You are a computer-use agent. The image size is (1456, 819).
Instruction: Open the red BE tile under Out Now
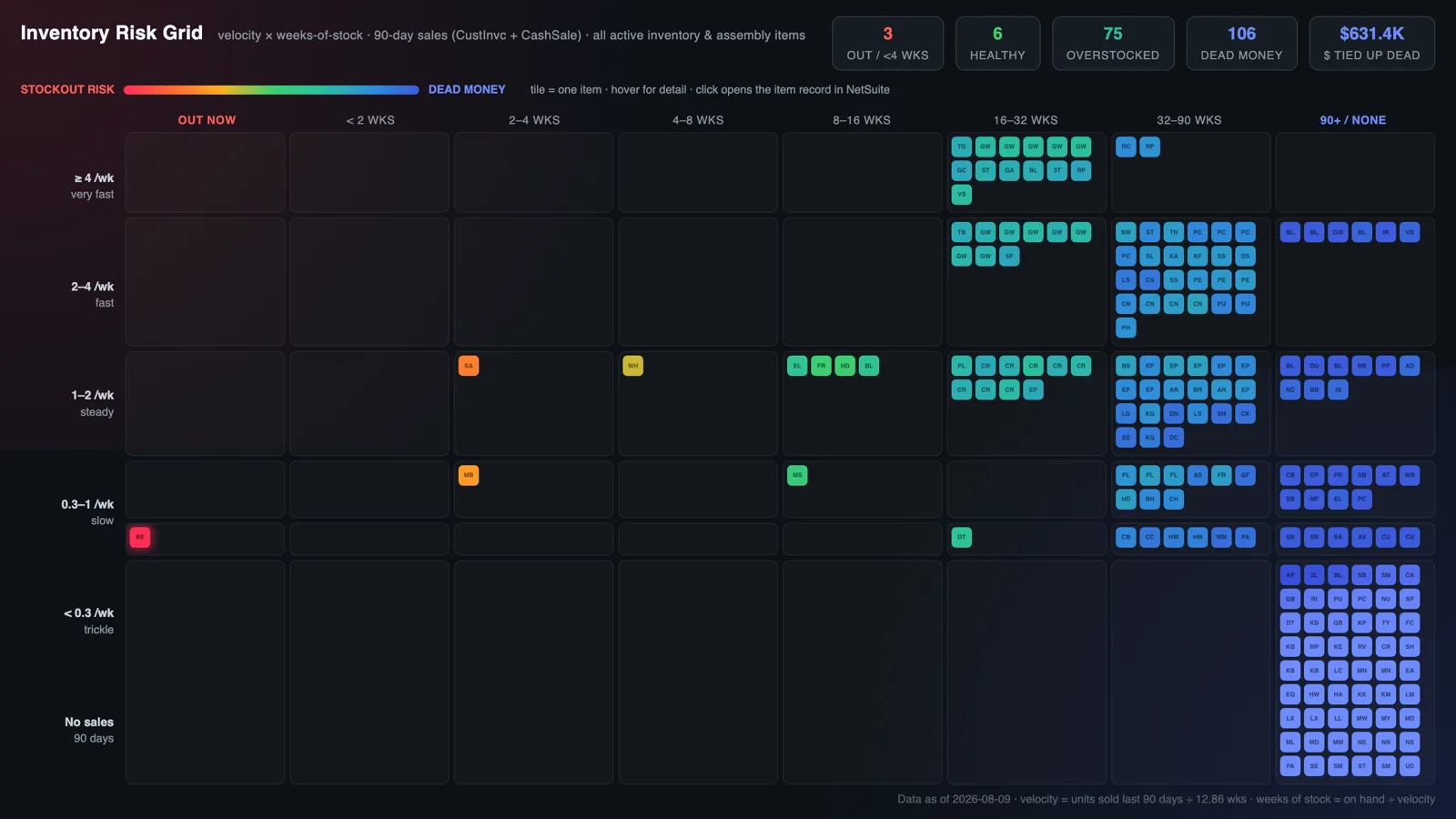point(140,537)
